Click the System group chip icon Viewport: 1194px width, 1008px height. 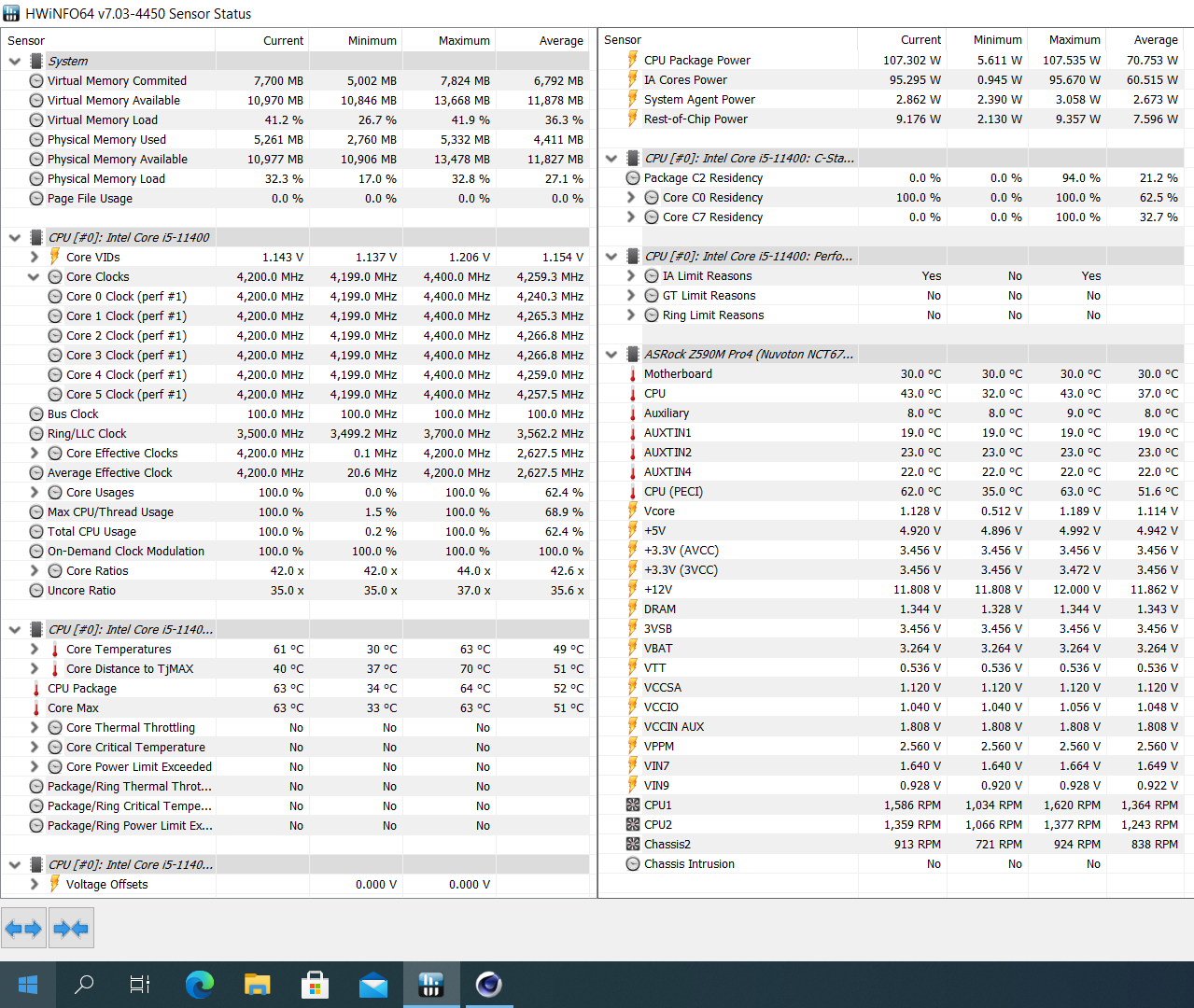click(36, 61)
